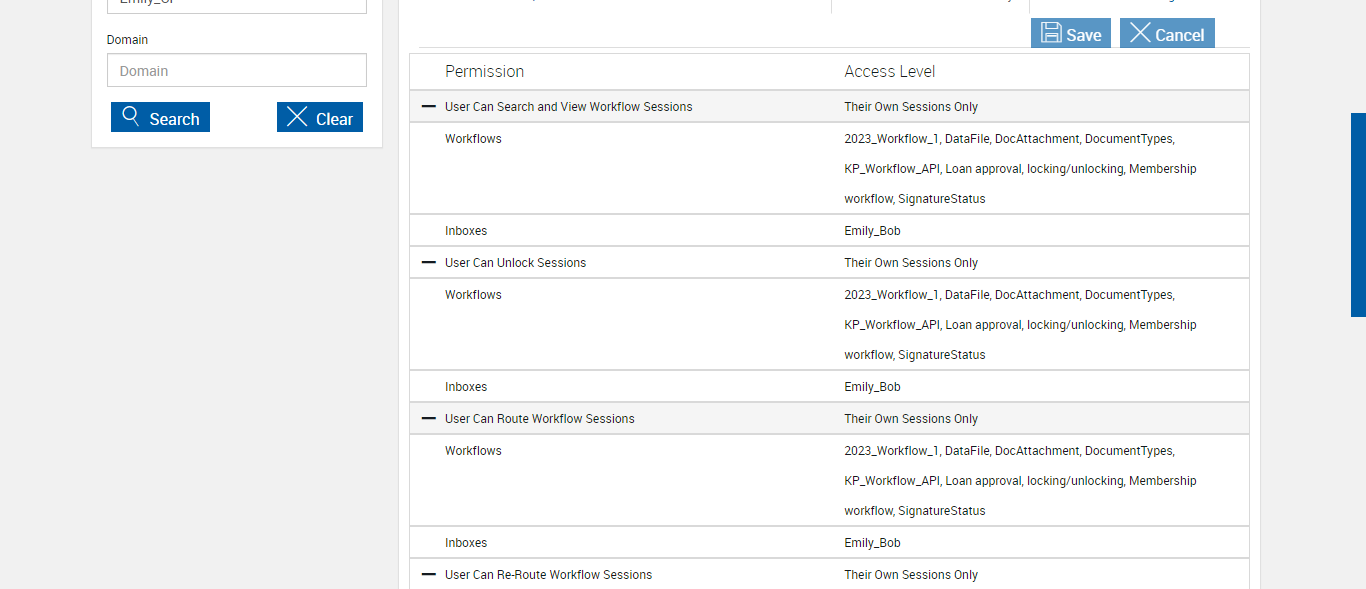Click the blue vertical scrollbar on right edge
This screenshot has width=1366, height=589.
(1358, 215)
